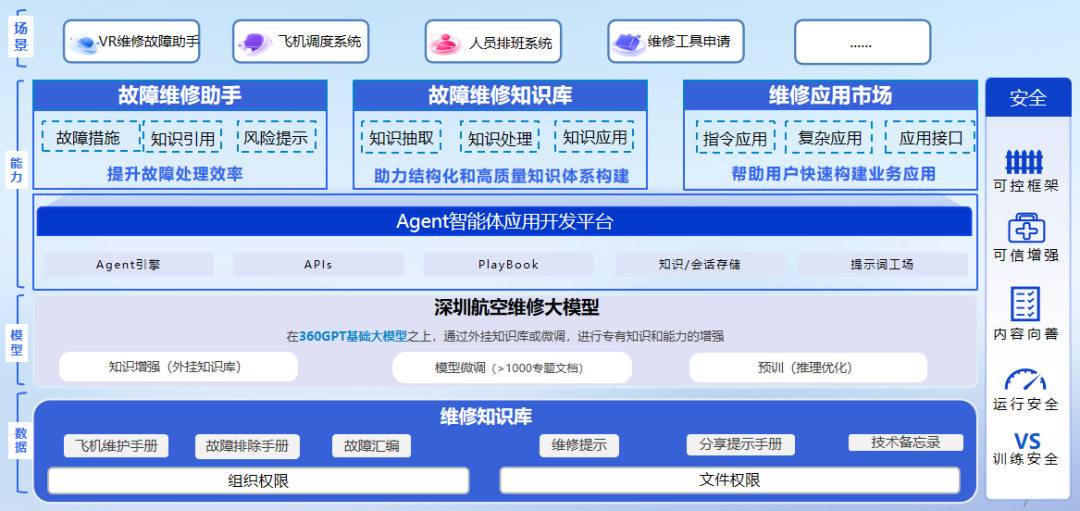This screenshot has height=511, width=1080.
Task: Click the 知识处理 dashed box
Action: (x=500, y=137)
